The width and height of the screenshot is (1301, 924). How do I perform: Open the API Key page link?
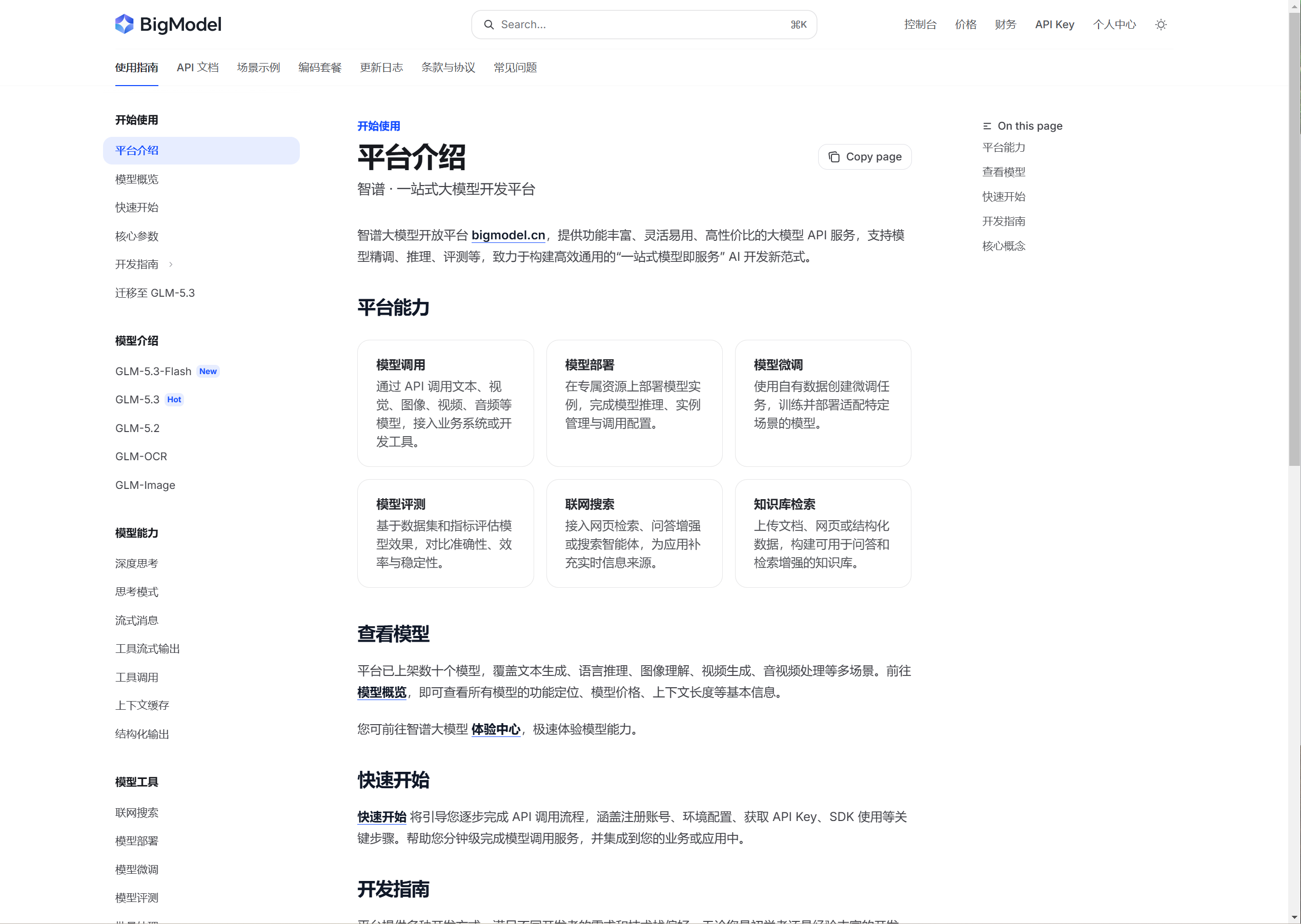coord(1054,25)
